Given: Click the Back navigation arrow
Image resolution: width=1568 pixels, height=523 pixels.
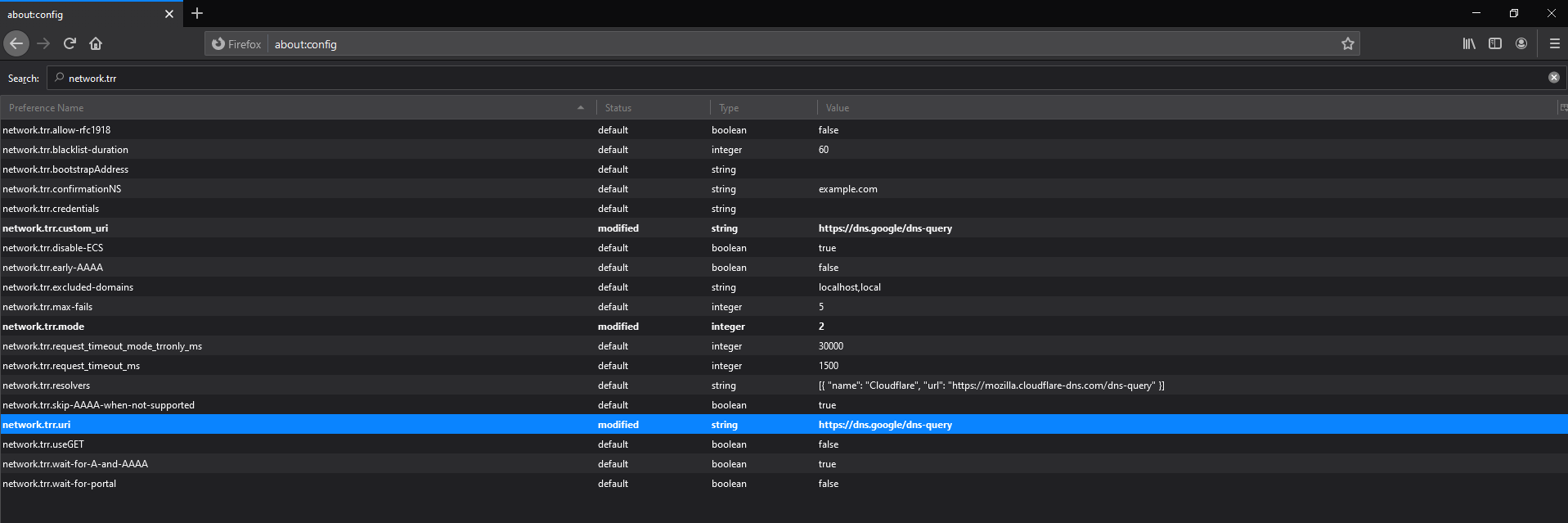Looking at the screenshot, I should (16, 43).
